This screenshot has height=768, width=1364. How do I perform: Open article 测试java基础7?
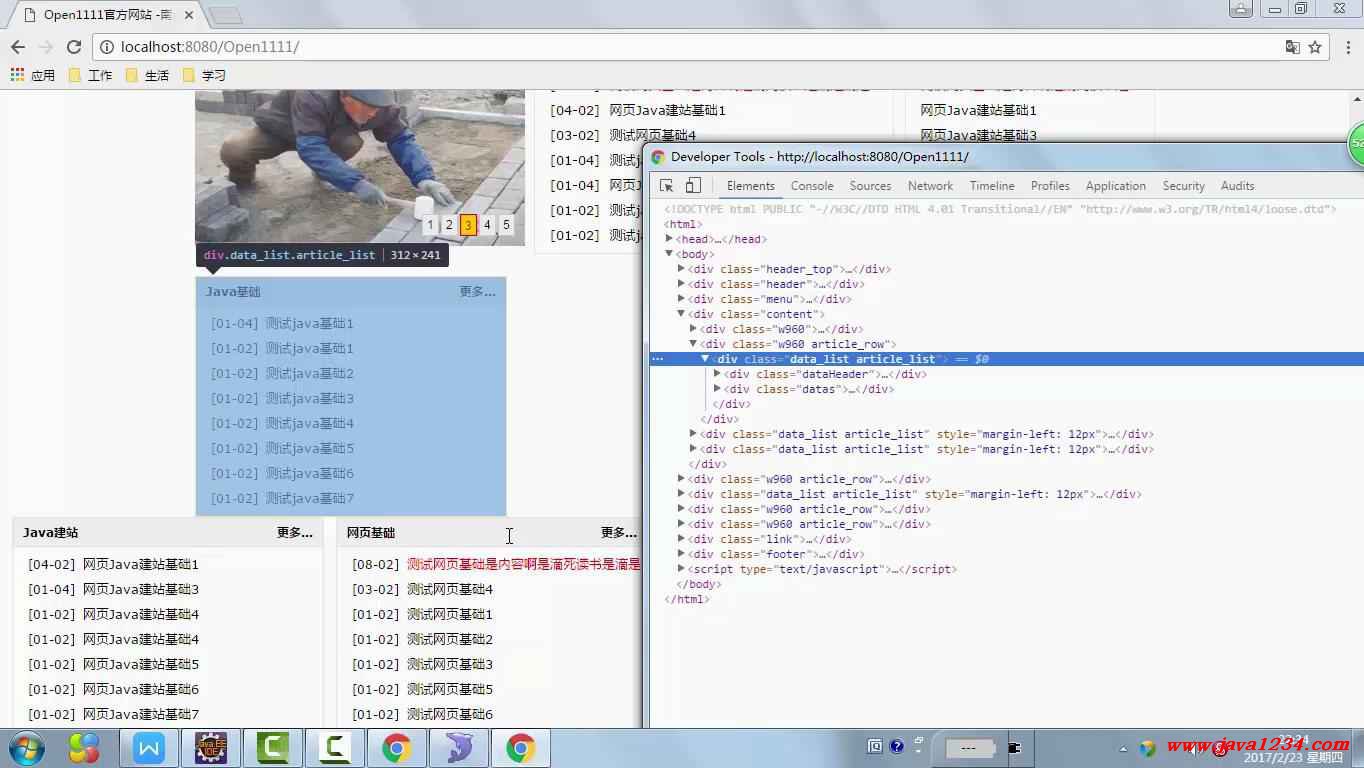pos(309,499)
